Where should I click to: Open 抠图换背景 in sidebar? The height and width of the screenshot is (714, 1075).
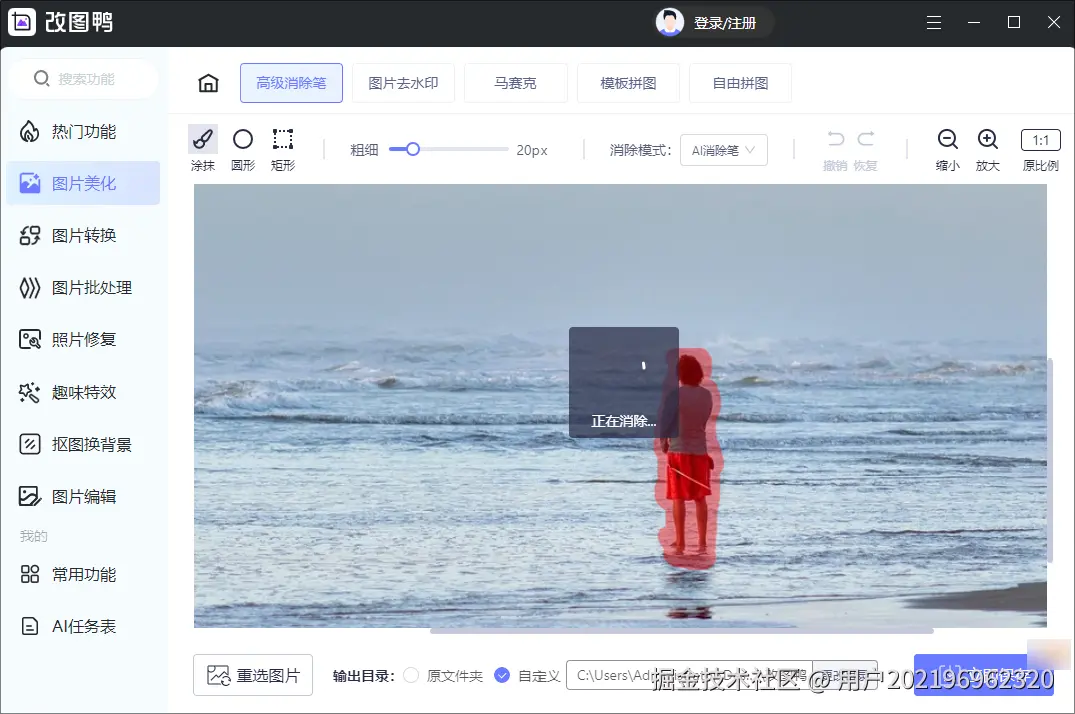click(x=83, y=444)
